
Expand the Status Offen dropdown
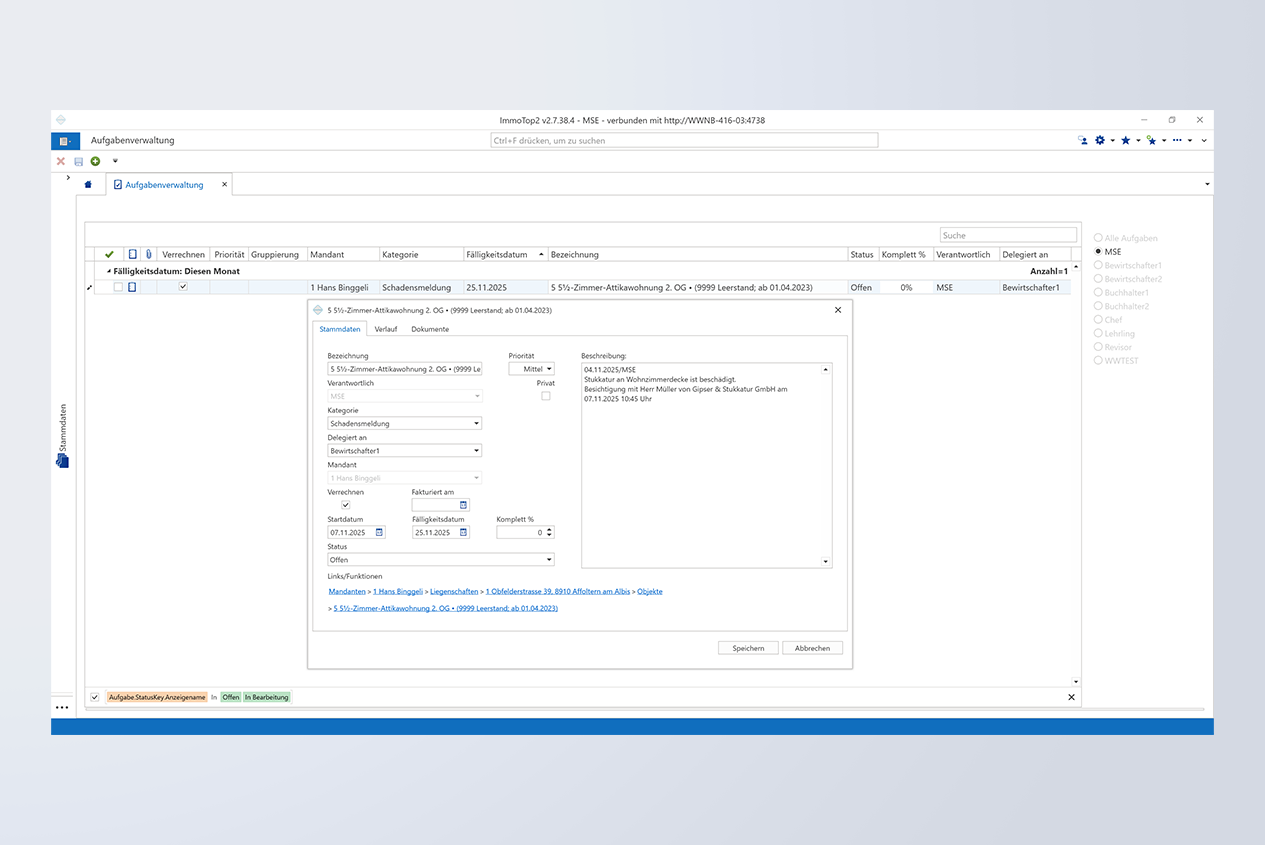click(548, 560)
